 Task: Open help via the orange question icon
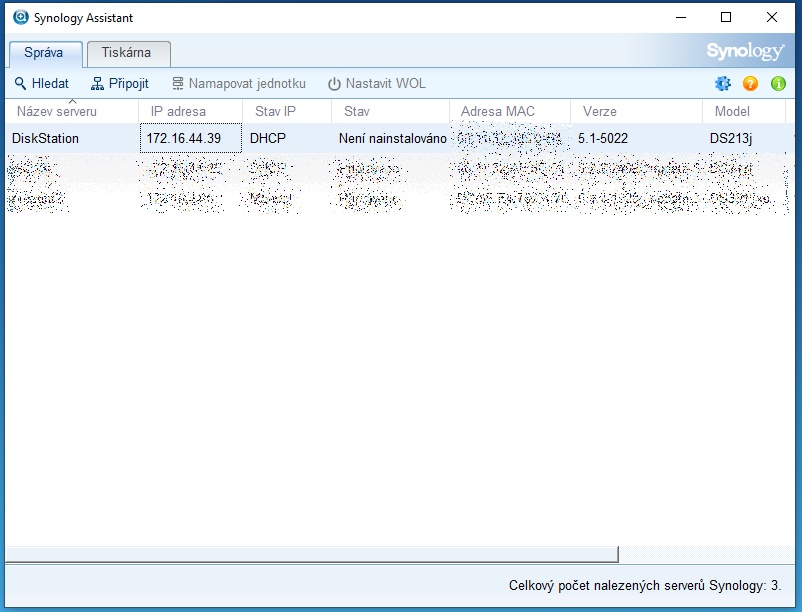click(x=750, y=84)
